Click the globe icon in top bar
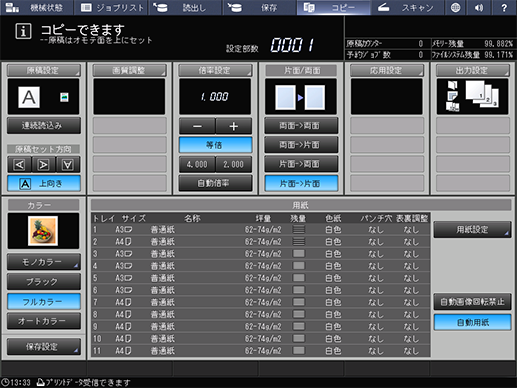The image size is (517, 388). [455, 8]
